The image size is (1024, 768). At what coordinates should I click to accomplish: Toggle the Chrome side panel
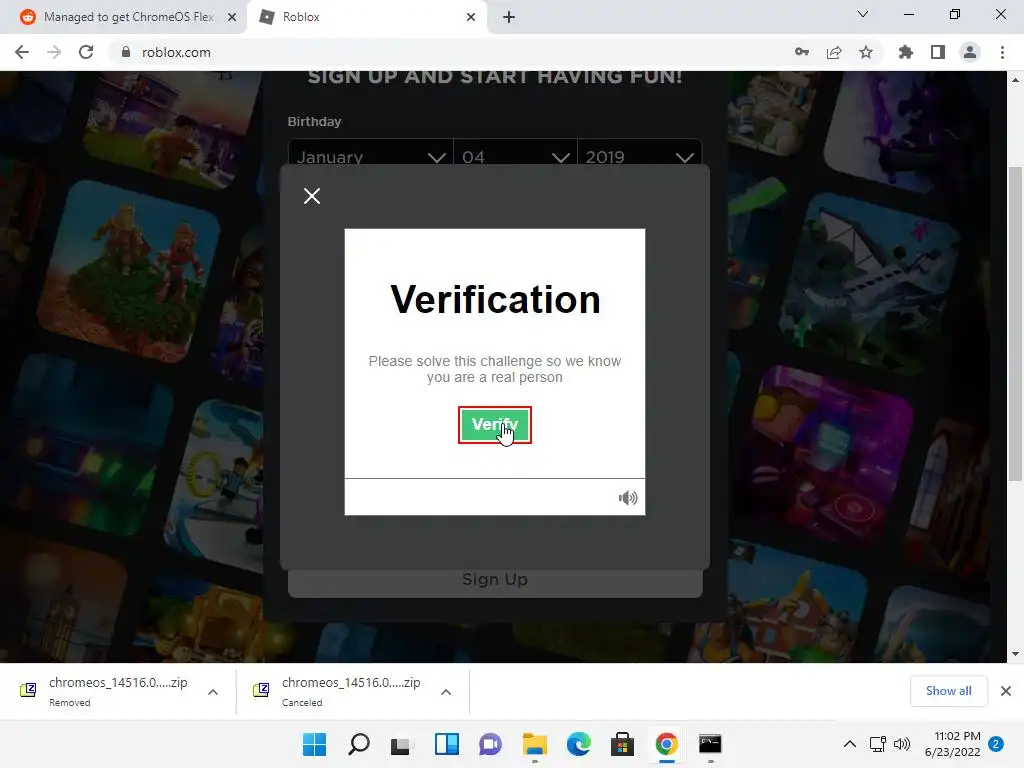click(938, 52)
